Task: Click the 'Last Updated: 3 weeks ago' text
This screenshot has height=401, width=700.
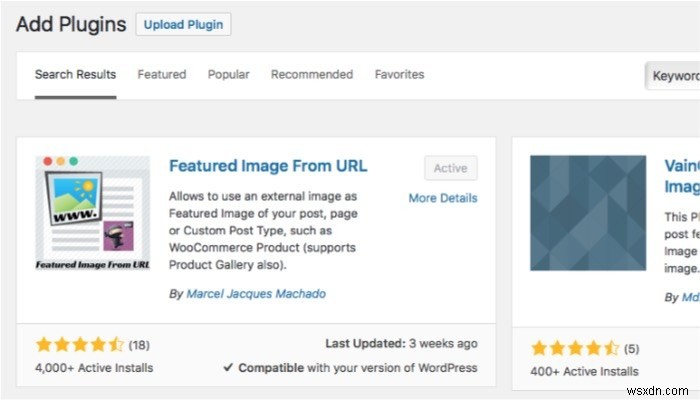Action: 401,343
